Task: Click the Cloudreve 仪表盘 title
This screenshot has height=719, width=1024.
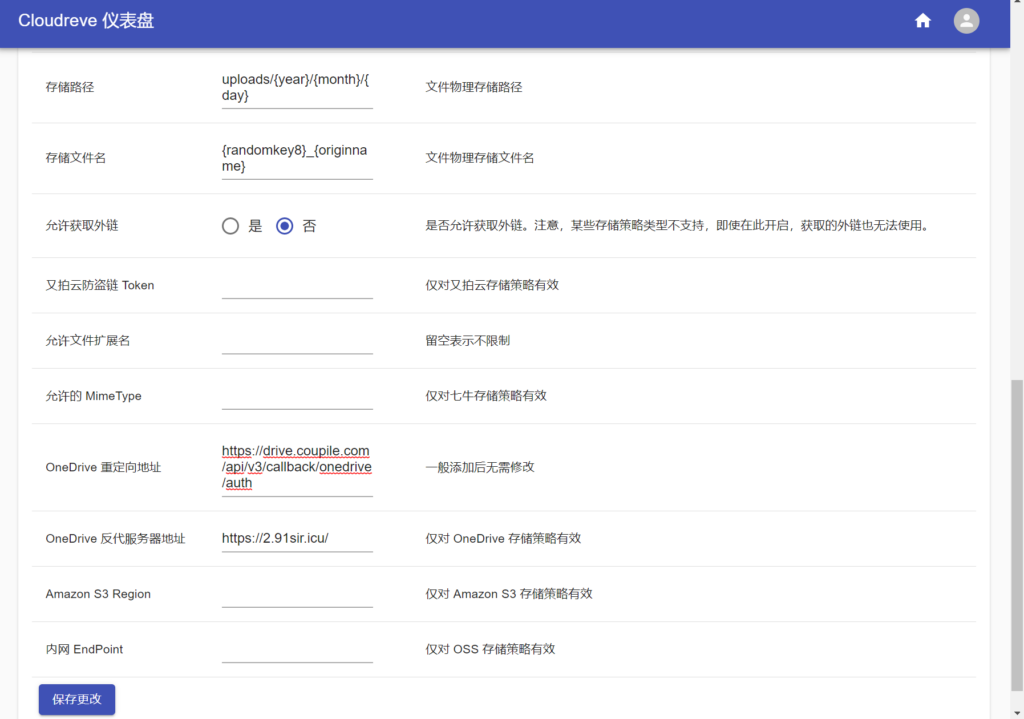Action: click(x=86, y=20)
